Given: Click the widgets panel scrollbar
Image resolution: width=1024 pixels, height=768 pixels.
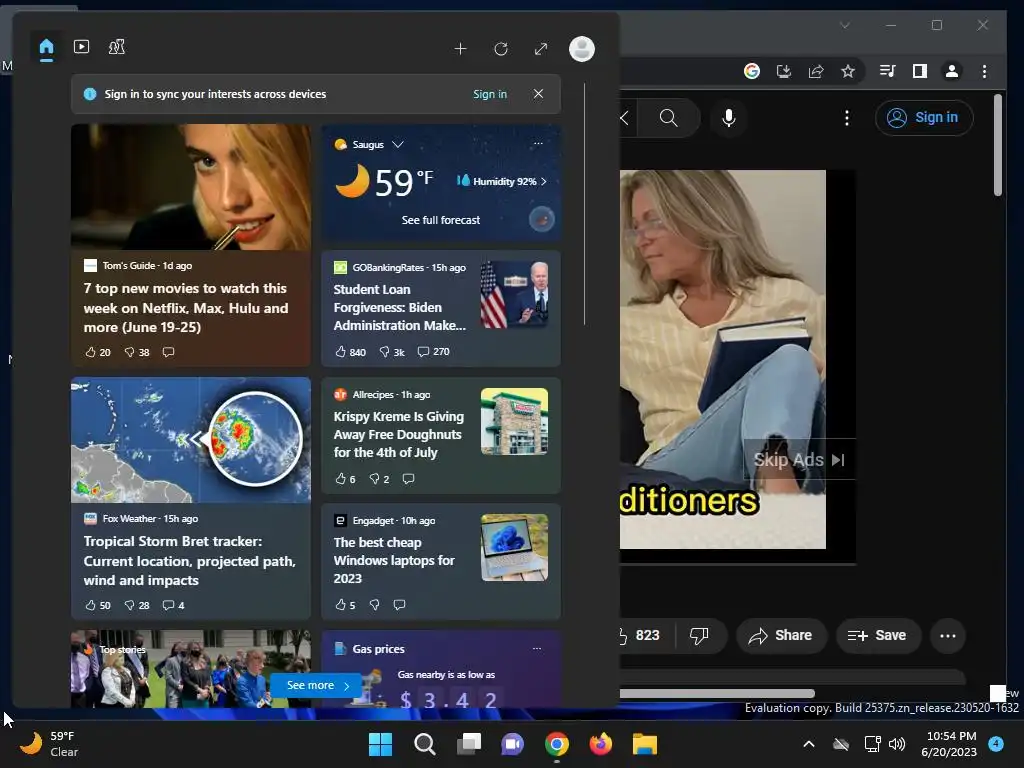Looking at the screenshot, I should (x=584, y=204).
